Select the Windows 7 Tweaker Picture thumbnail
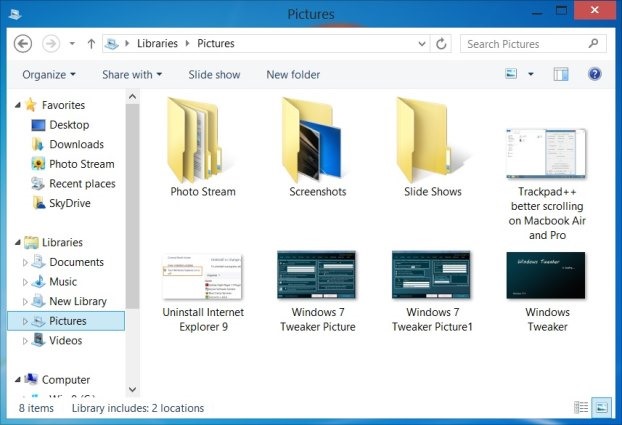 [x=317, y=275]
